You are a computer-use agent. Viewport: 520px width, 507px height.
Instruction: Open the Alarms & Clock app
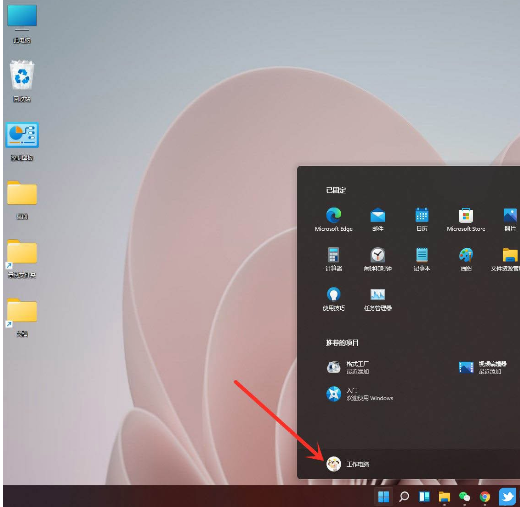378,259
